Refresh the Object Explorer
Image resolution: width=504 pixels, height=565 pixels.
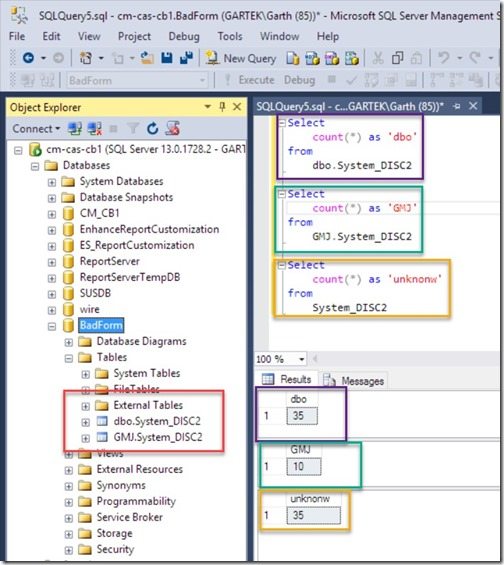(152, 128)
